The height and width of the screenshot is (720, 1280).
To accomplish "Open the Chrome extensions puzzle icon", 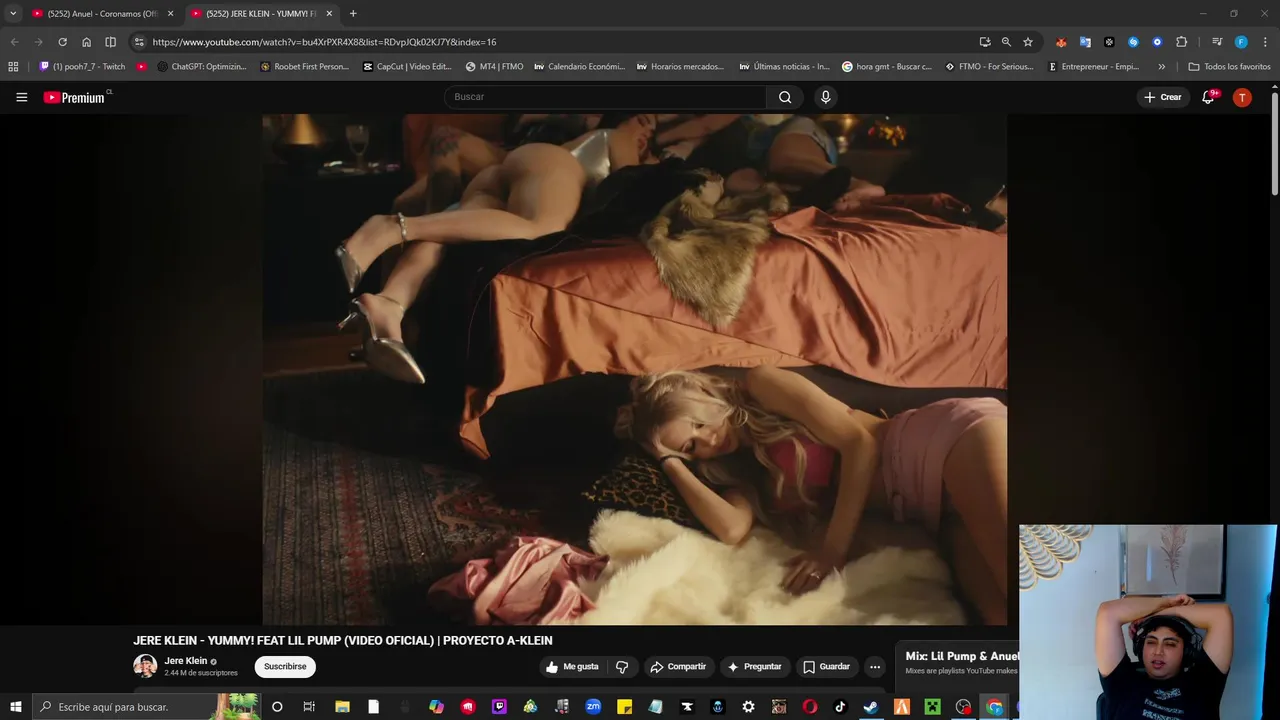I will 1181,42.
